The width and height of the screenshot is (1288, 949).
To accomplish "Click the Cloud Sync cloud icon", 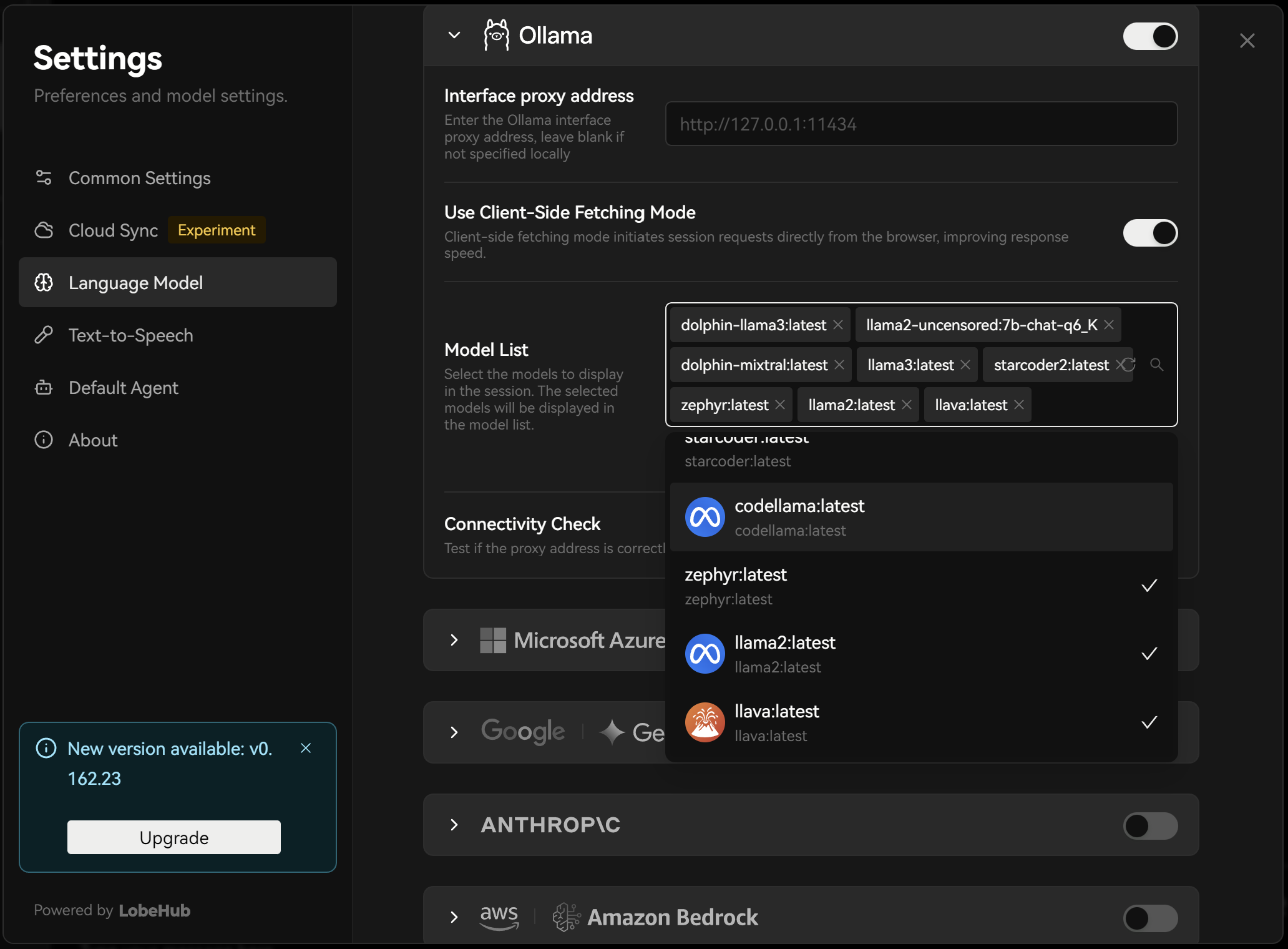I will tap(44, 230).
